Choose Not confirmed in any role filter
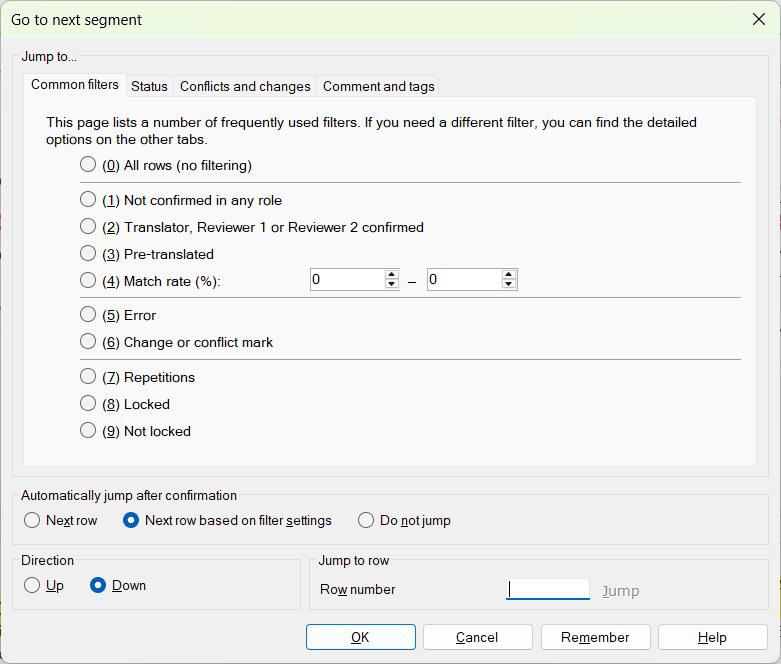The height and width of the screenshot is (664, 781). (88, 200)
